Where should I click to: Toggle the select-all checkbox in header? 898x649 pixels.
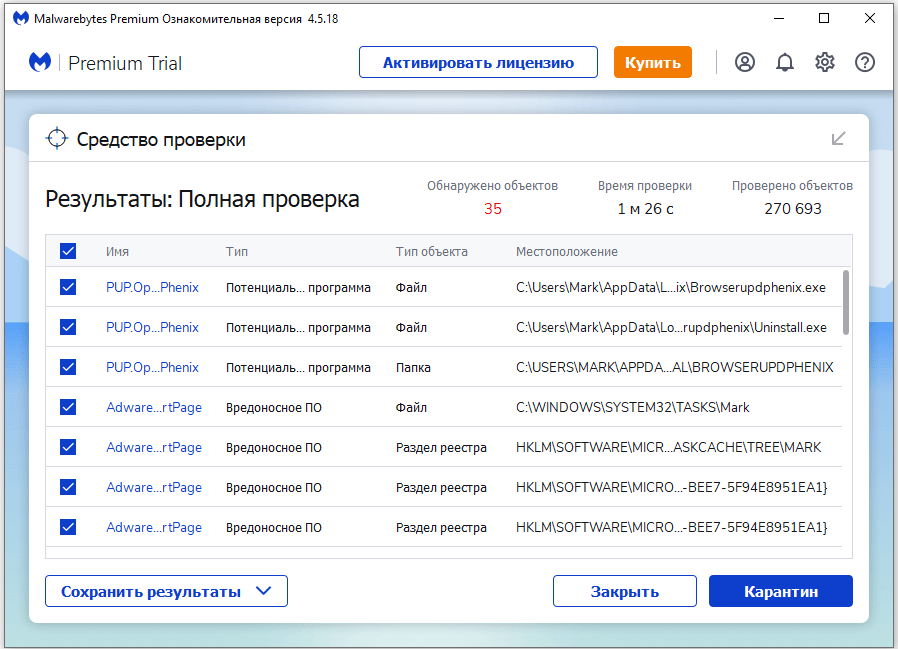coord(68,251)
